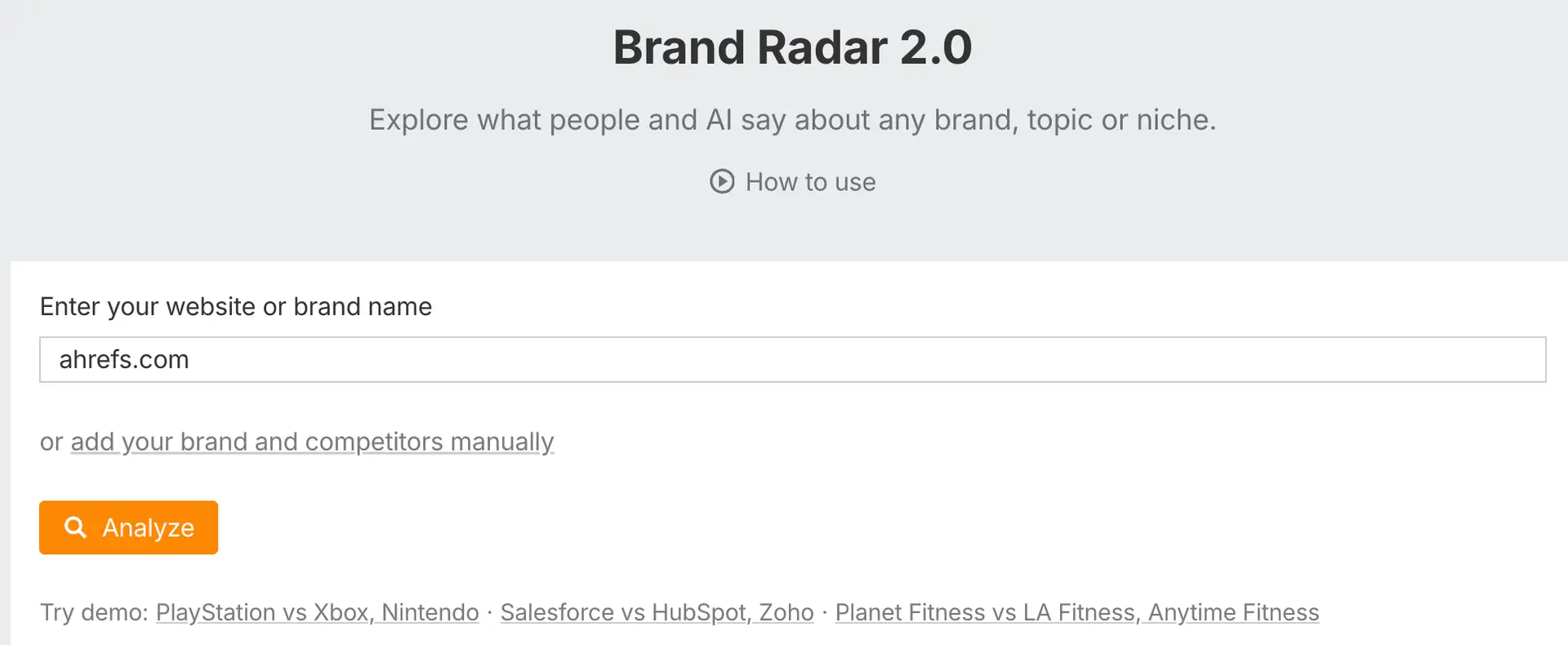Click the dot separator after Zoho demo link

(825, 612)
